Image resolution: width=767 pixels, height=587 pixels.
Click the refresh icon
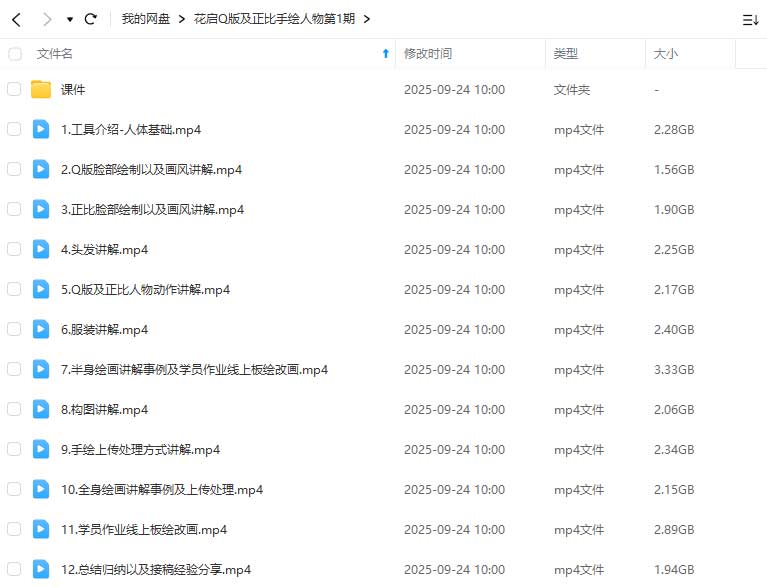click(x=91, y=19)
